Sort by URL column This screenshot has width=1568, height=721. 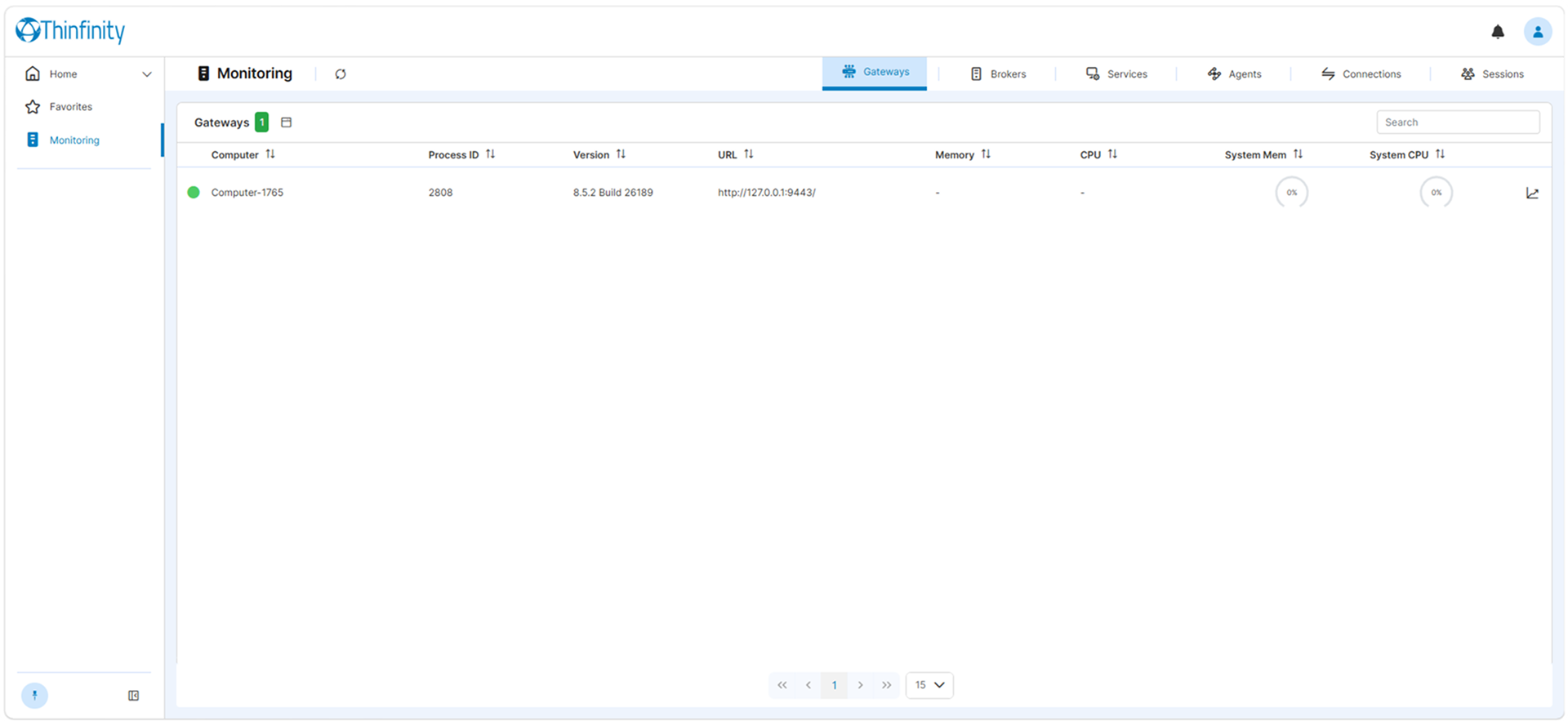[748, 154]
